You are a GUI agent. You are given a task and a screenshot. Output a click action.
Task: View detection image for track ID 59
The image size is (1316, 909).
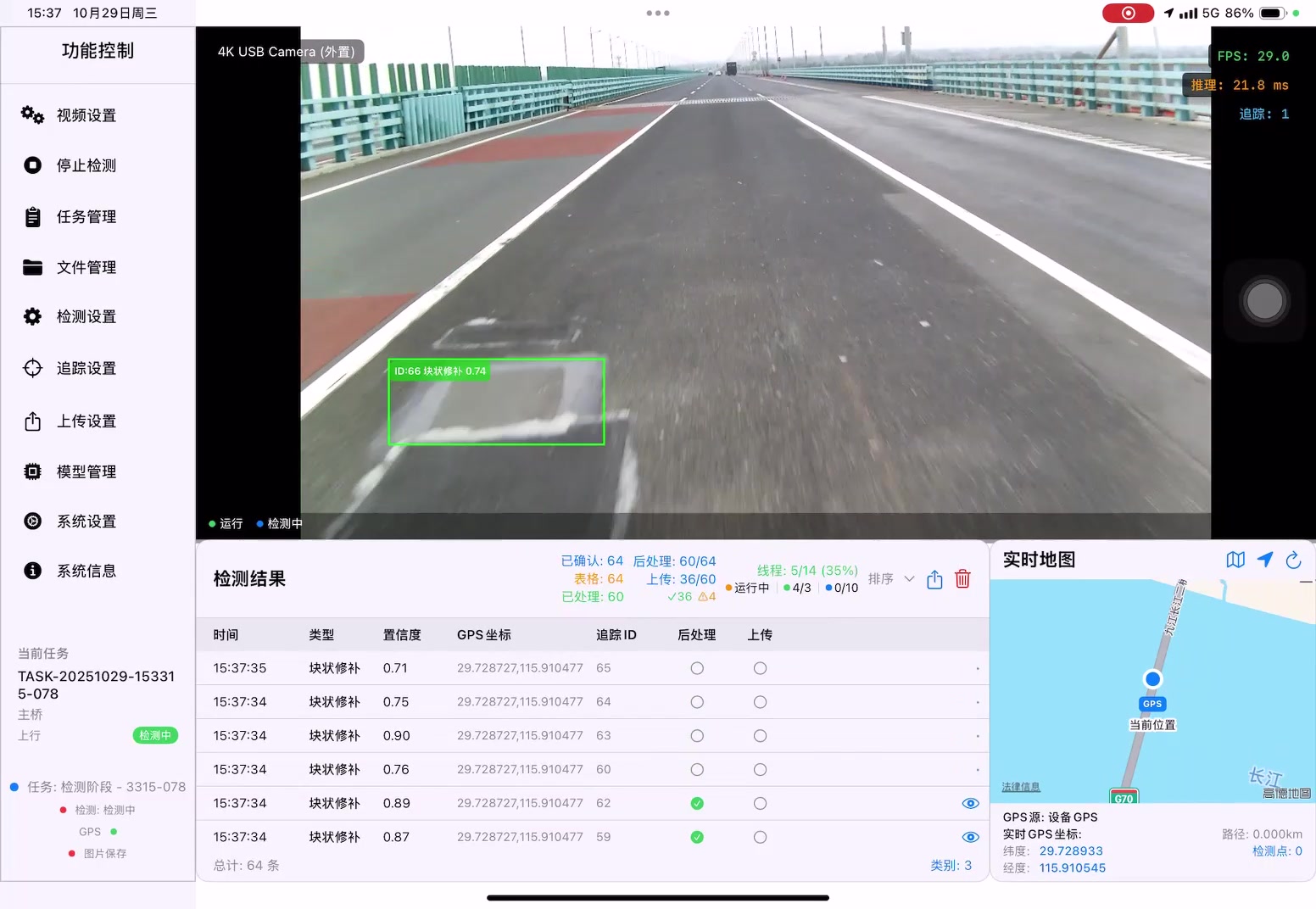[971, 837]
